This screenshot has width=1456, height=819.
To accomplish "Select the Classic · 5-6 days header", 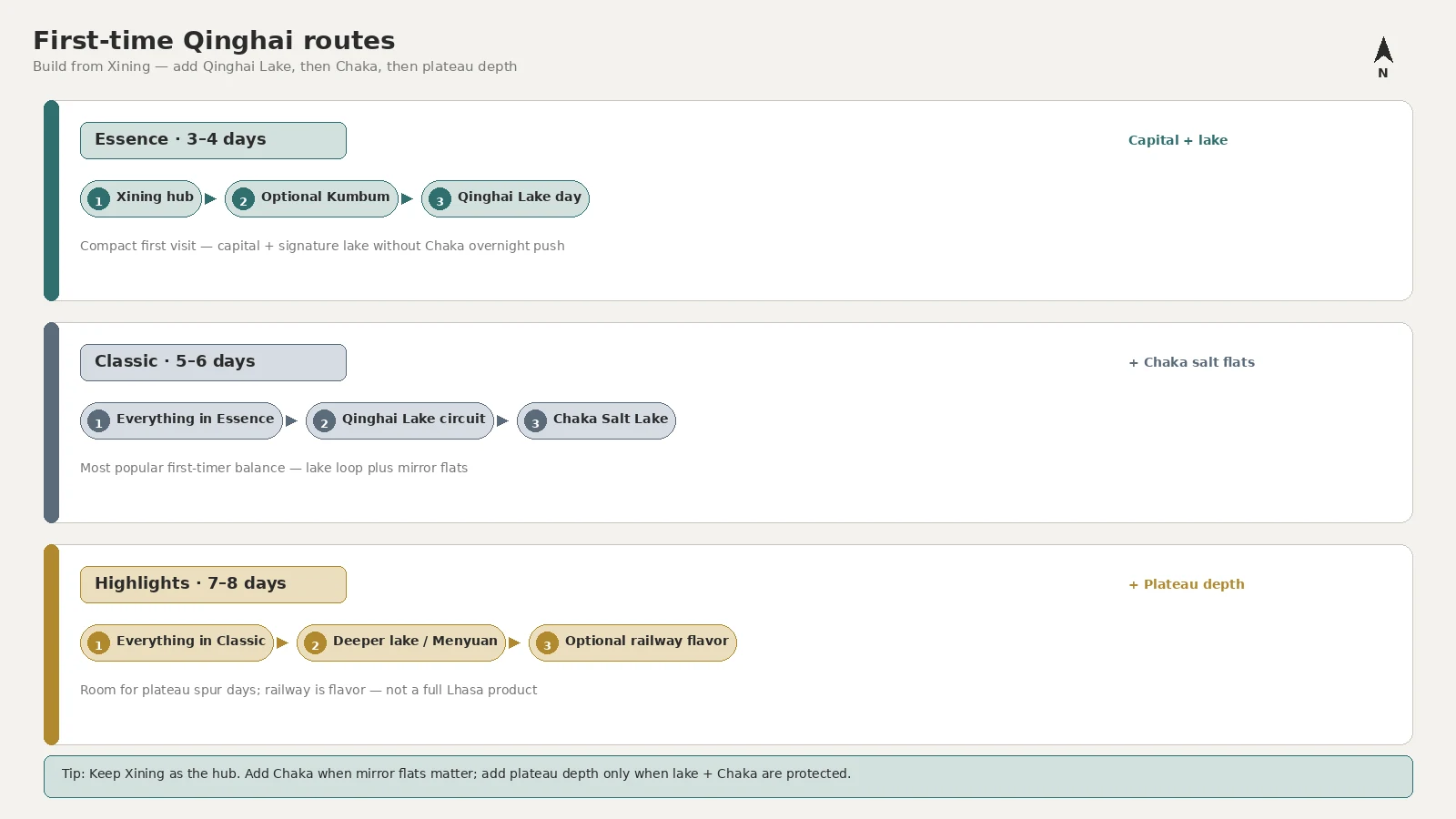I will (213, 362).
